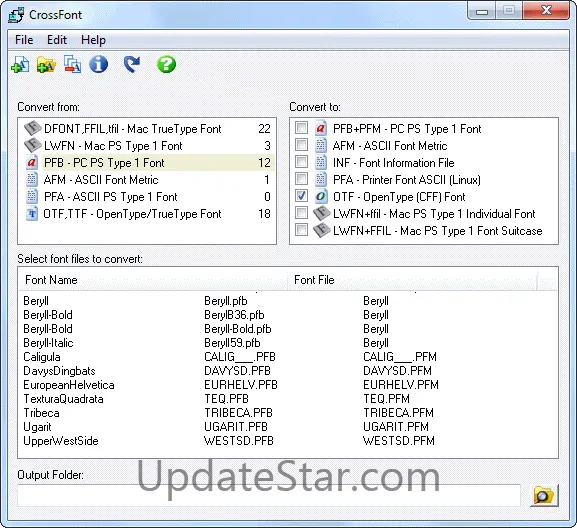This screenshot has height=528, width=577.
Task: Open the File menu
Action: coord(24,40)
